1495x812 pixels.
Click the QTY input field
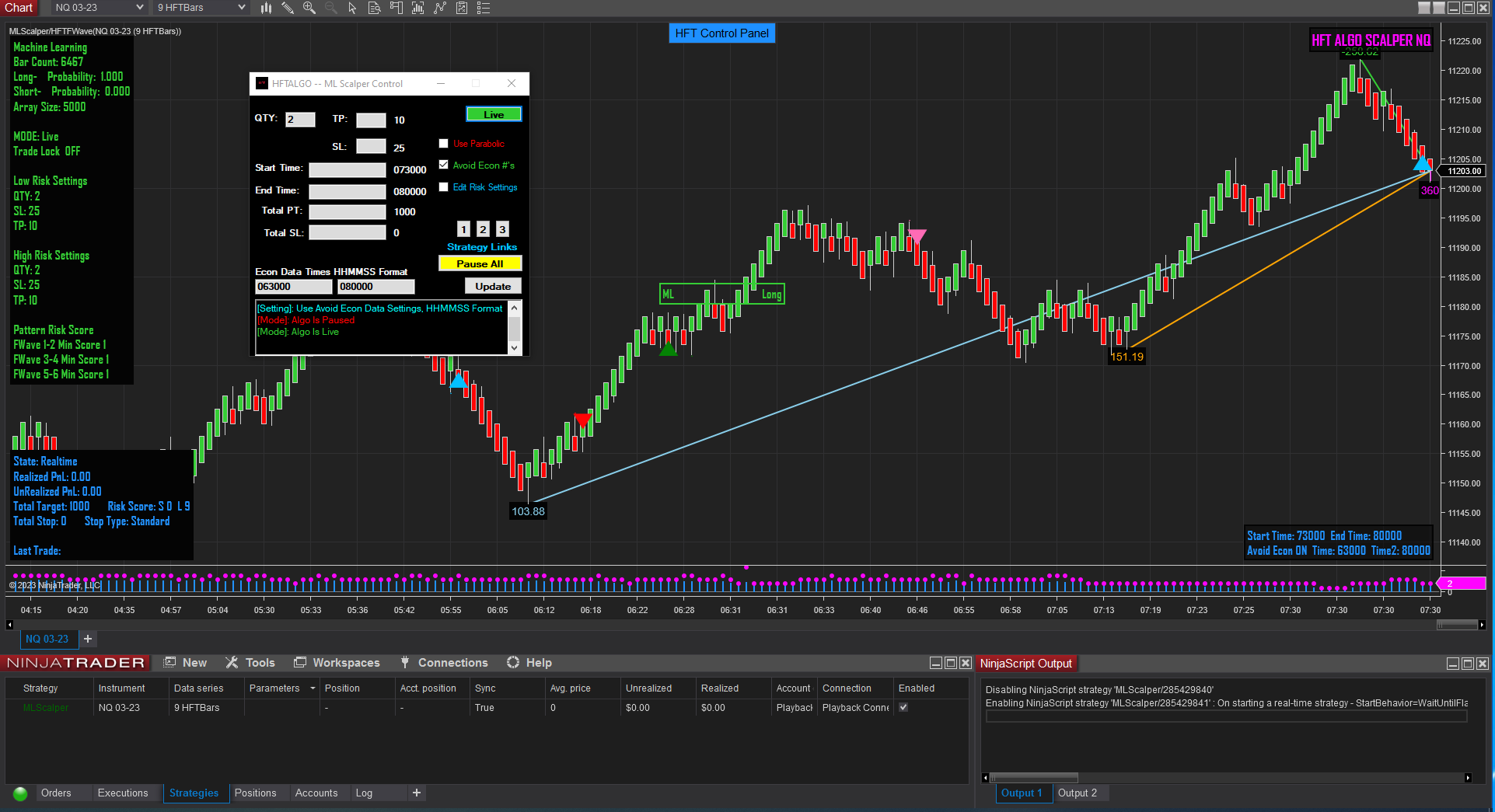click(300, 120)
